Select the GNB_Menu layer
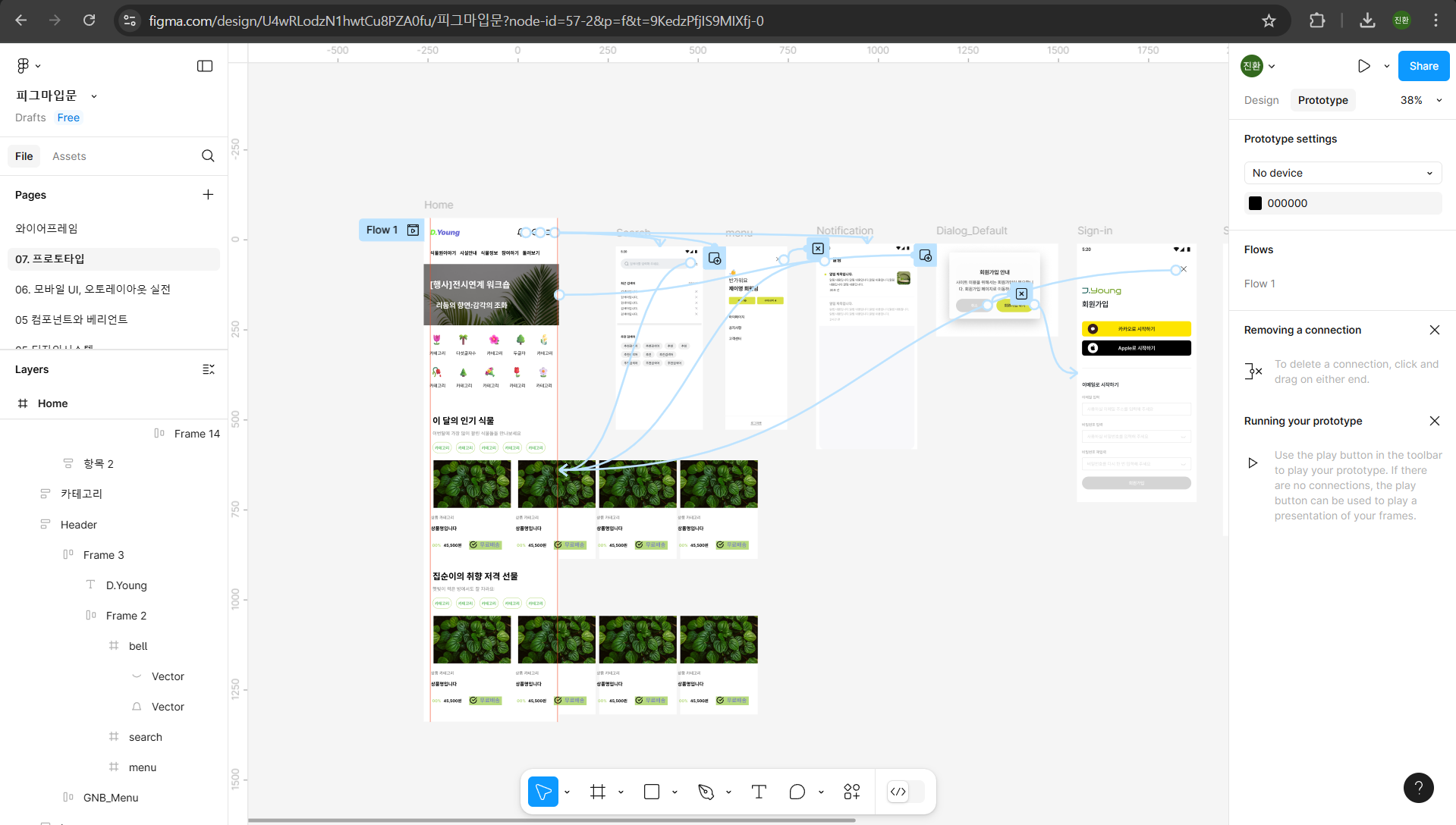Screen dimensions: 1456x825 tap(111, 798)
